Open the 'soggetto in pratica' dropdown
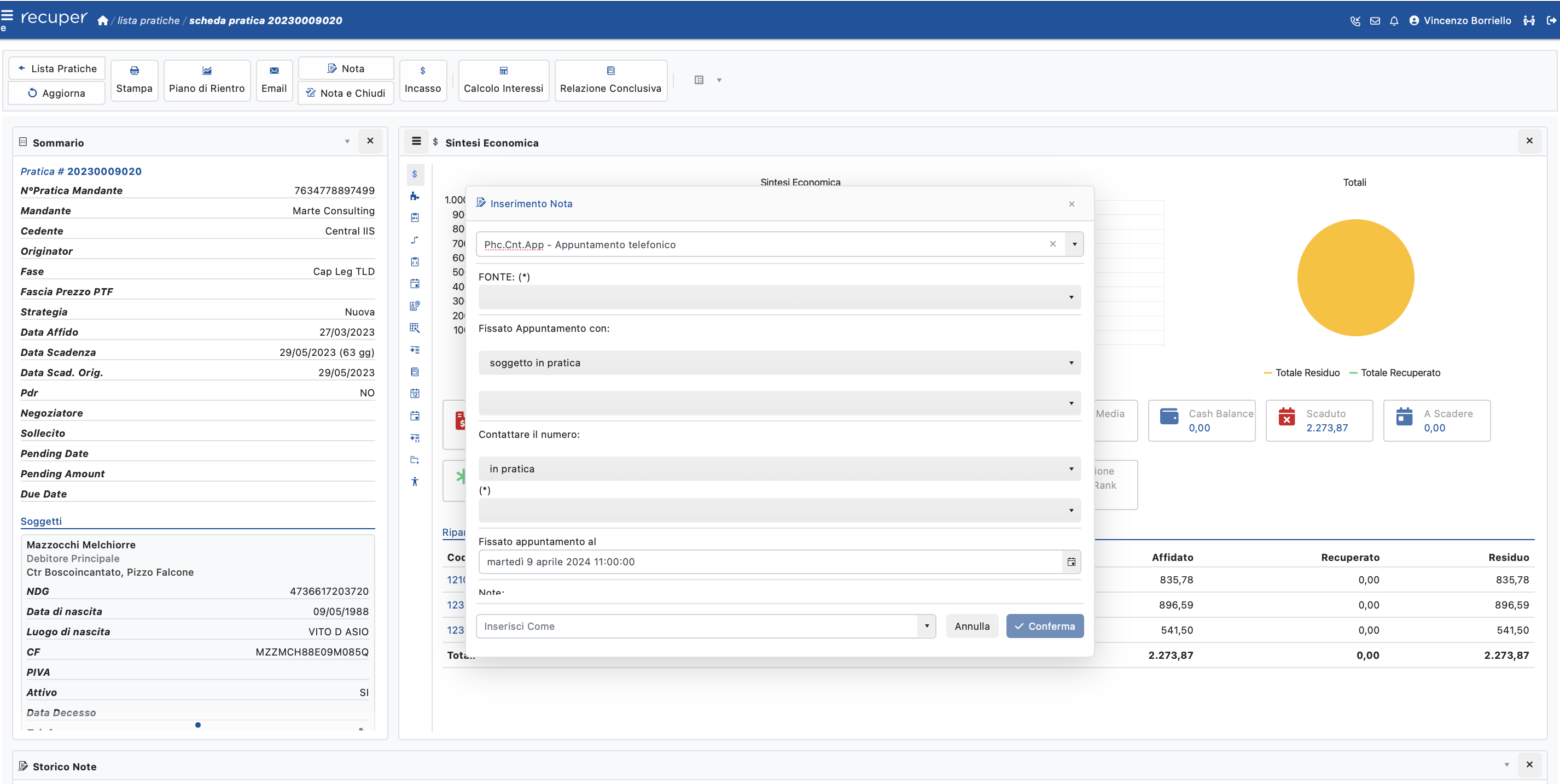The width and height of the screenshot is (1560, 784). (779, 362)
